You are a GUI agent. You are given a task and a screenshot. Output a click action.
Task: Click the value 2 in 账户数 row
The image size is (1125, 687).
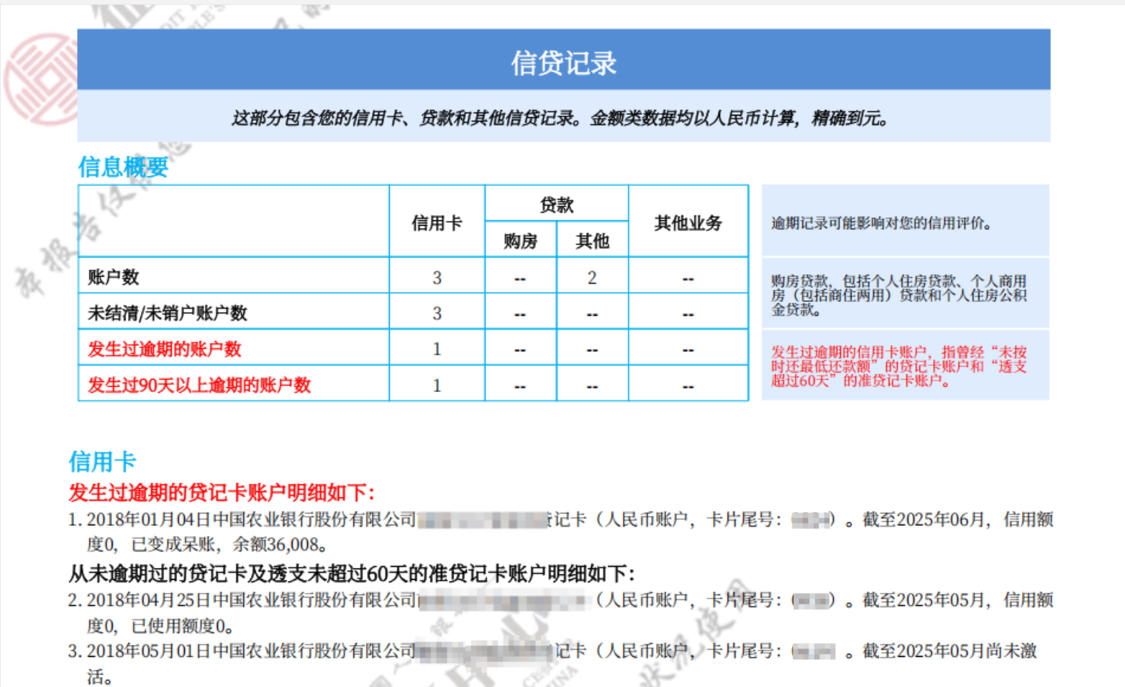click(592, 278)
